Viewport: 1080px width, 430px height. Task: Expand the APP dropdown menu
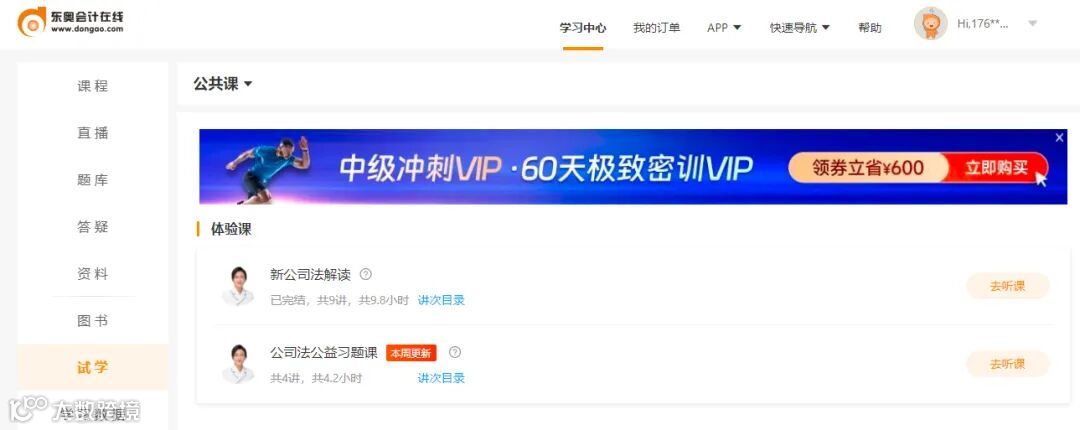point(724,28)
